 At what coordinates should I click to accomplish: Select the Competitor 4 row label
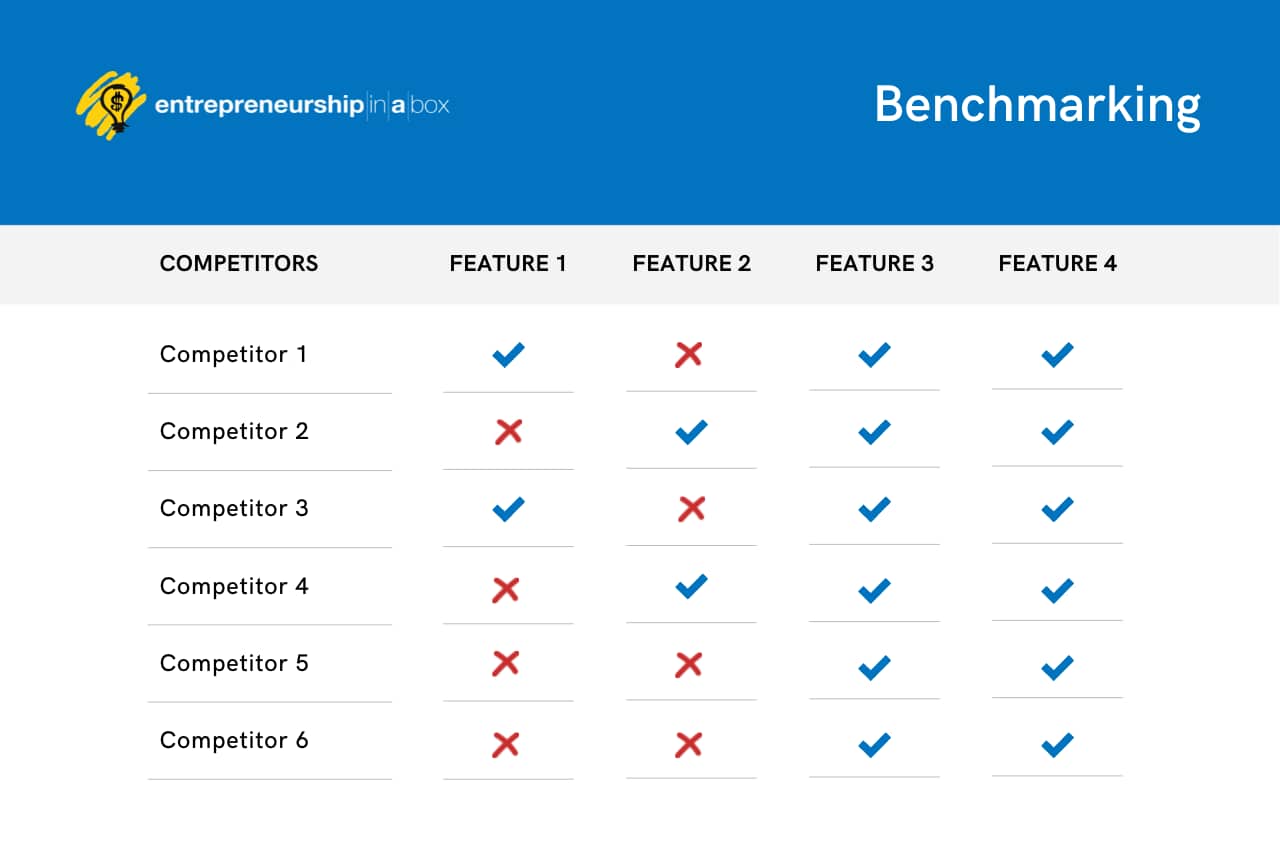pos(234,586)
